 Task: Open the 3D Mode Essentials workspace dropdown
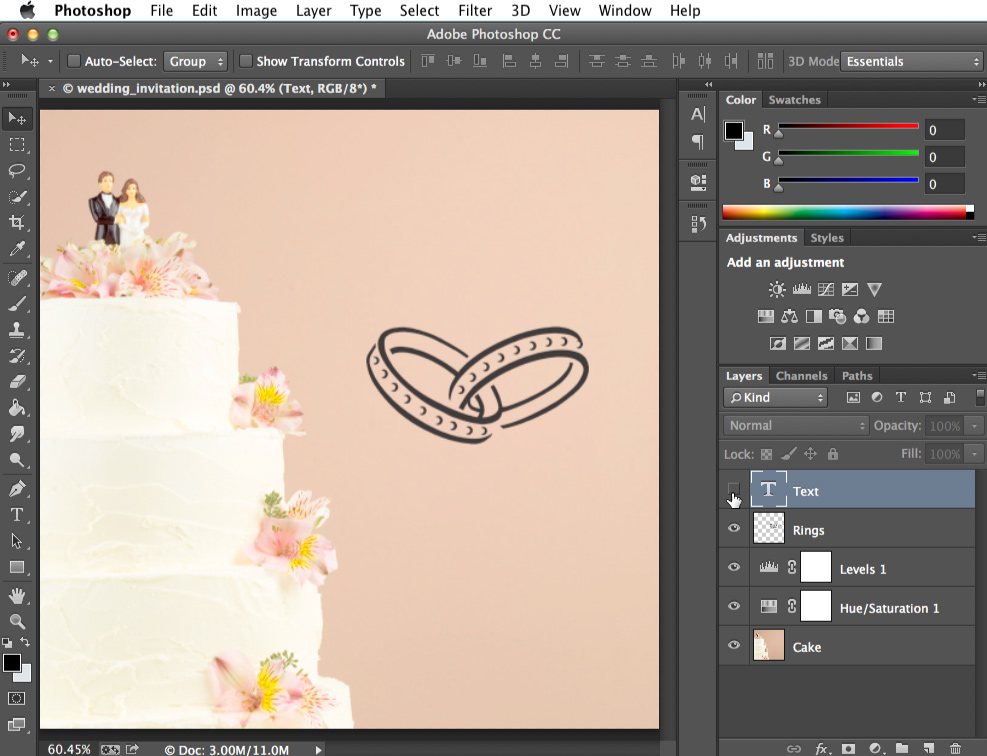[910, 61]
